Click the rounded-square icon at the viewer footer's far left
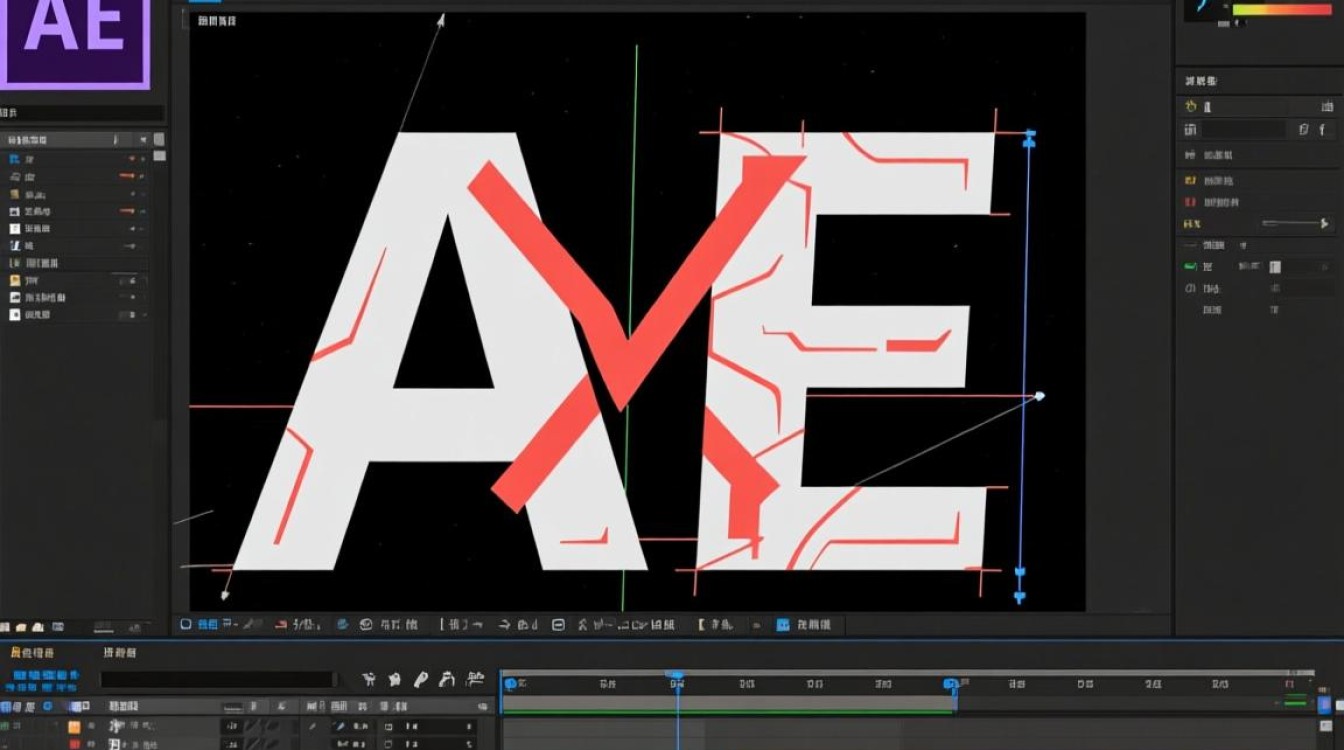 [x=185, y=624]
